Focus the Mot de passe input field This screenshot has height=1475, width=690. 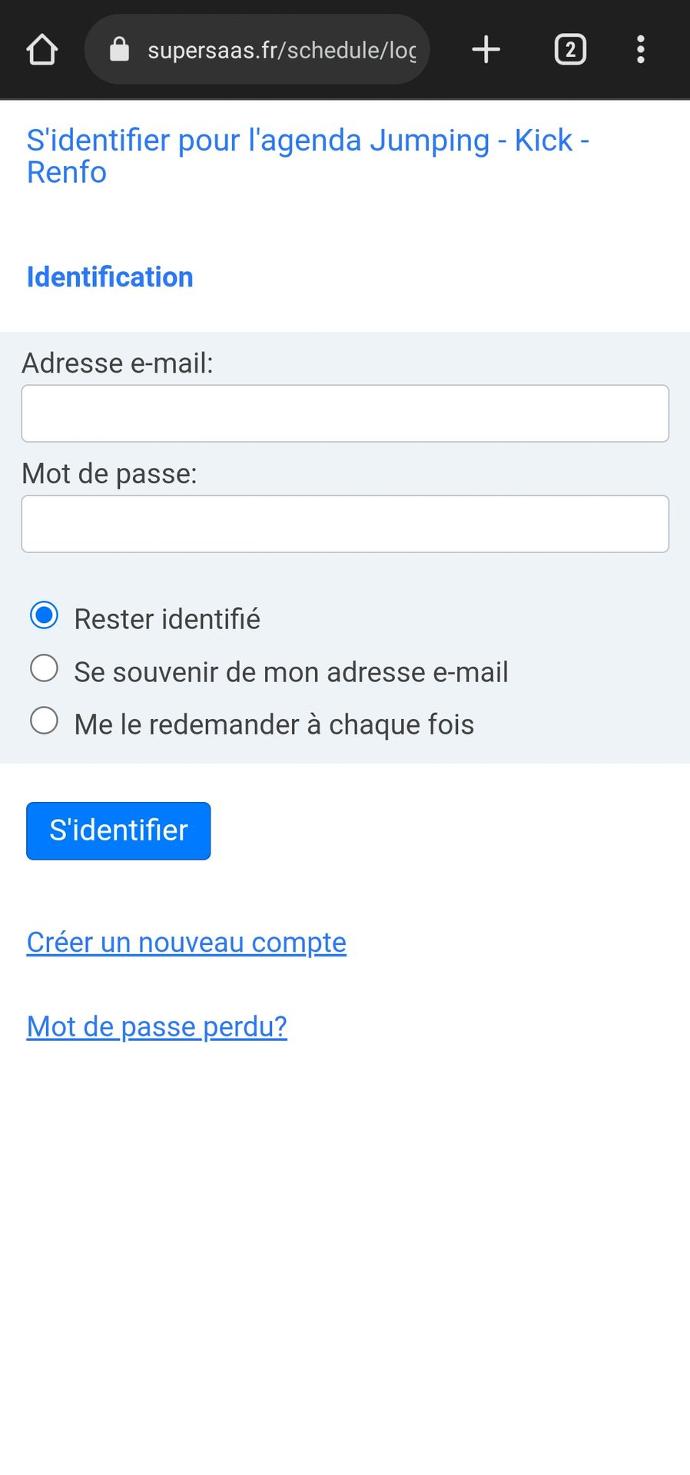point(345,523)
